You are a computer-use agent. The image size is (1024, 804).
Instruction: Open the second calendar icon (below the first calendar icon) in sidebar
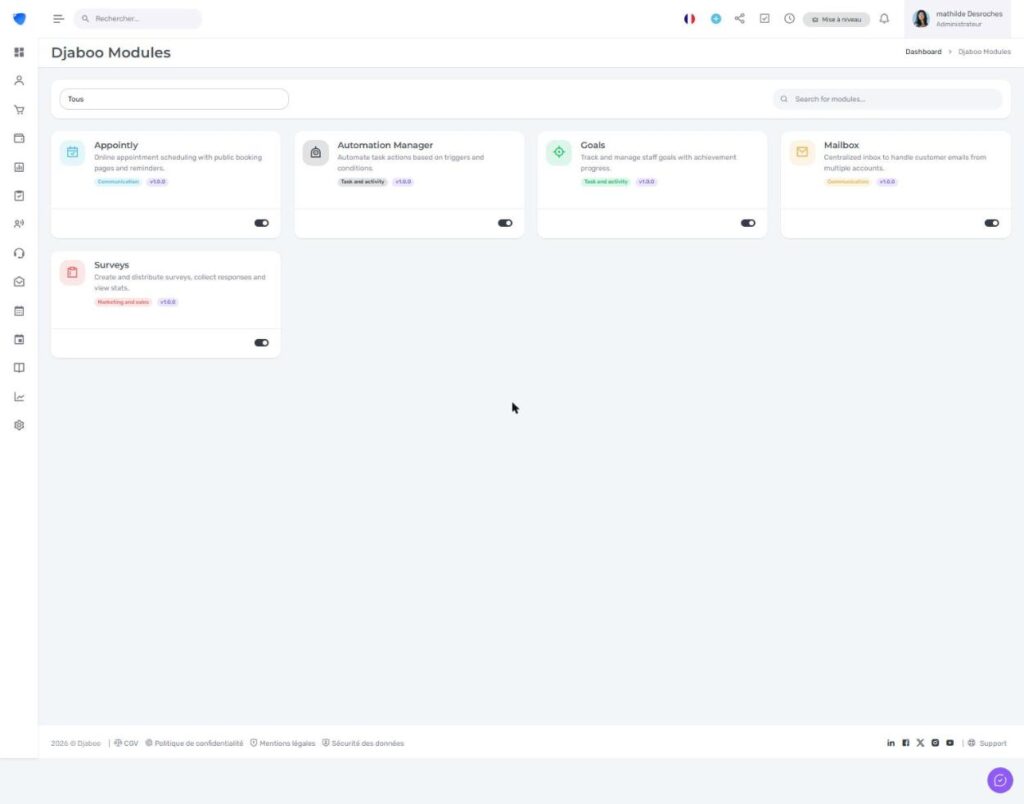[19, 340]
